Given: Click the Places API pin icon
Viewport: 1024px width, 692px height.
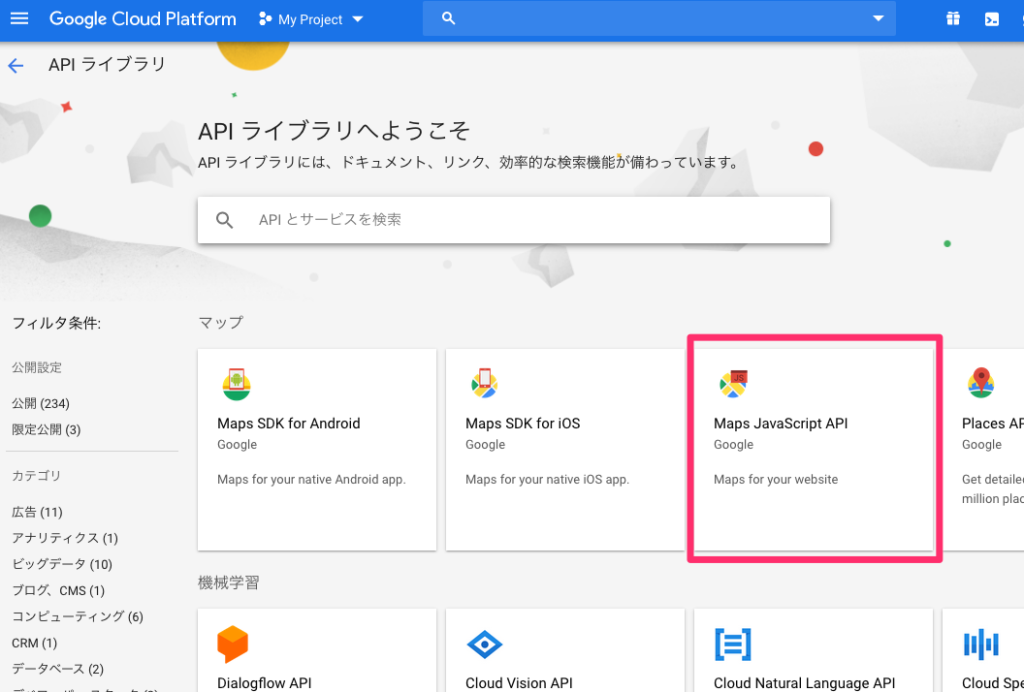Looking at the screenshot, I should (980, 383).
